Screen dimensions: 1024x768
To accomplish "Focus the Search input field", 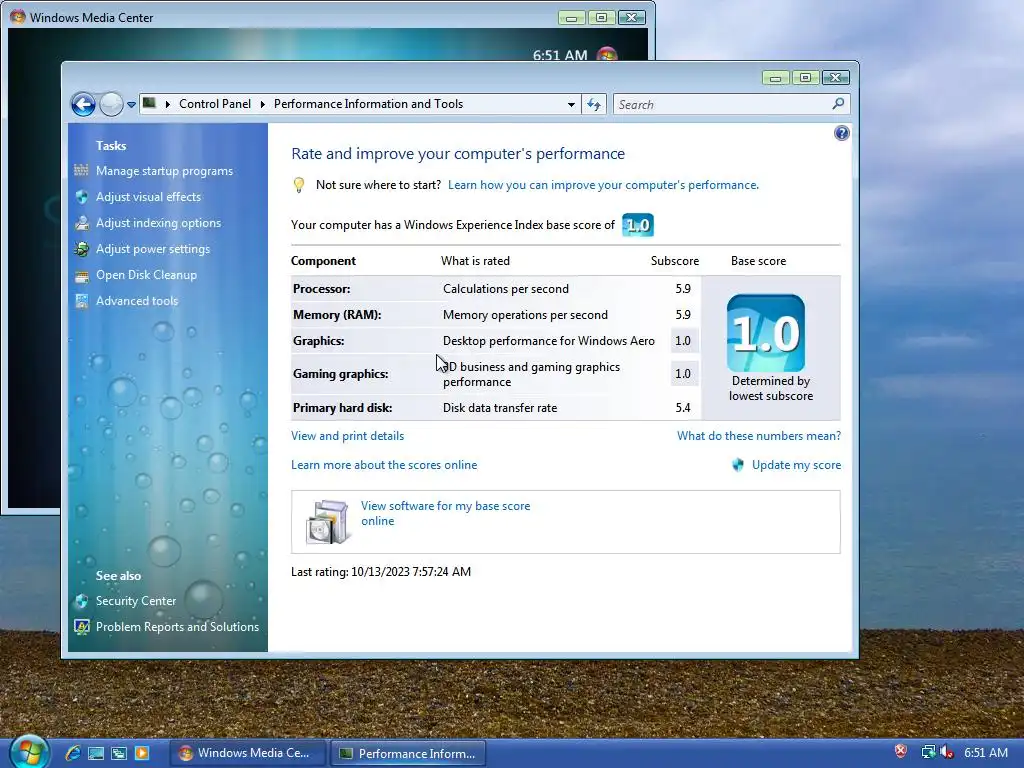I will (x=721, y=104).
